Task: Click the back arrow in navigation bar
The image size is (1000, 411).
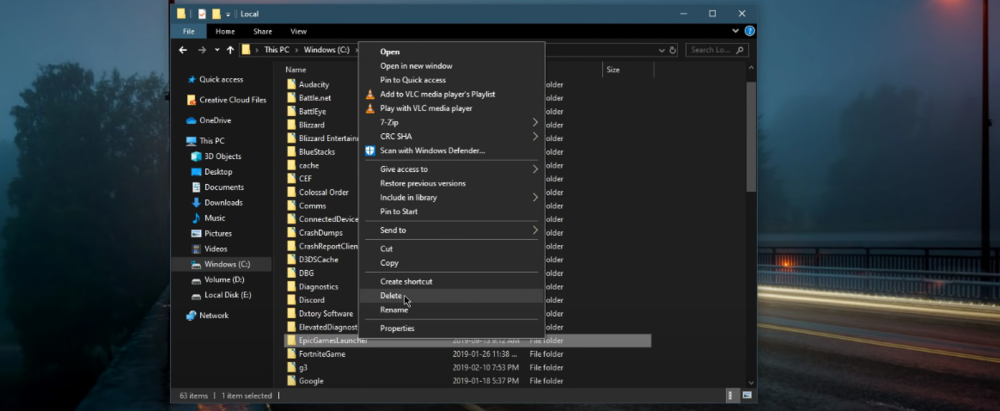Action: [182, 49]
